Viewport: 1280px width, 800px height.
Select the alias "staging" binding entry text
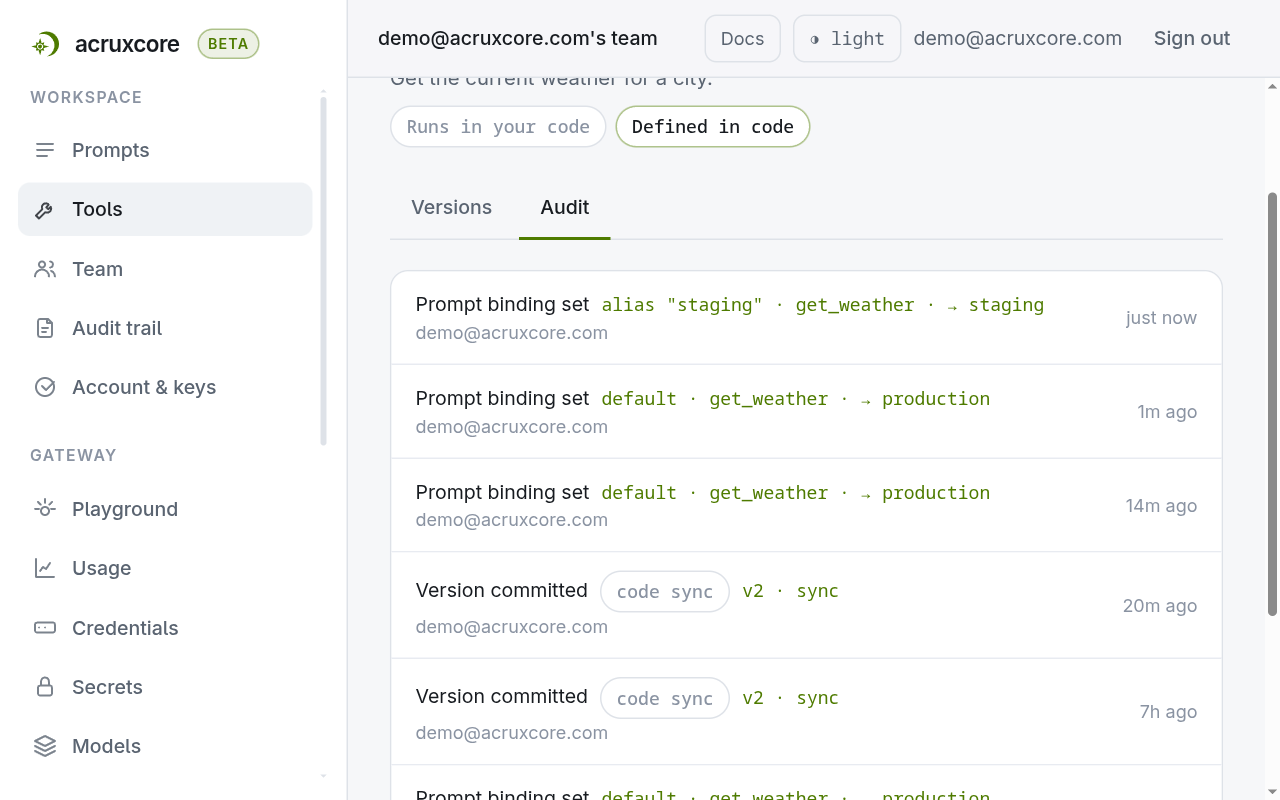pyautogui.click(x=823, y=305)
